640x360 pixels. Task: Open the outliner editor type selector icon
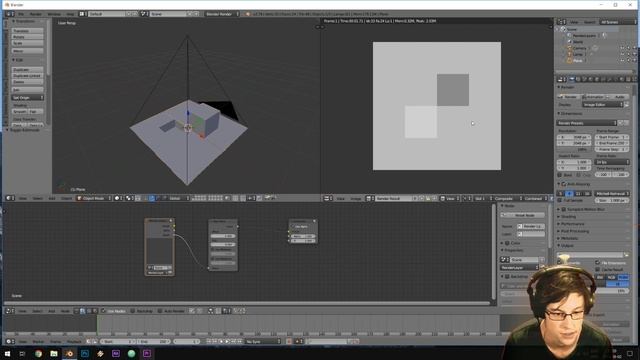(x=562, y=22)
